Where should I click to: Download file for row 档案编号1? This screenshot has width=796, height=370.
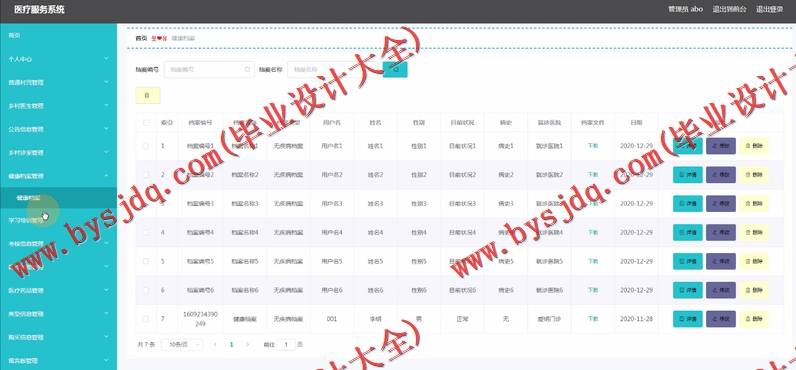(x=592, y=146)
